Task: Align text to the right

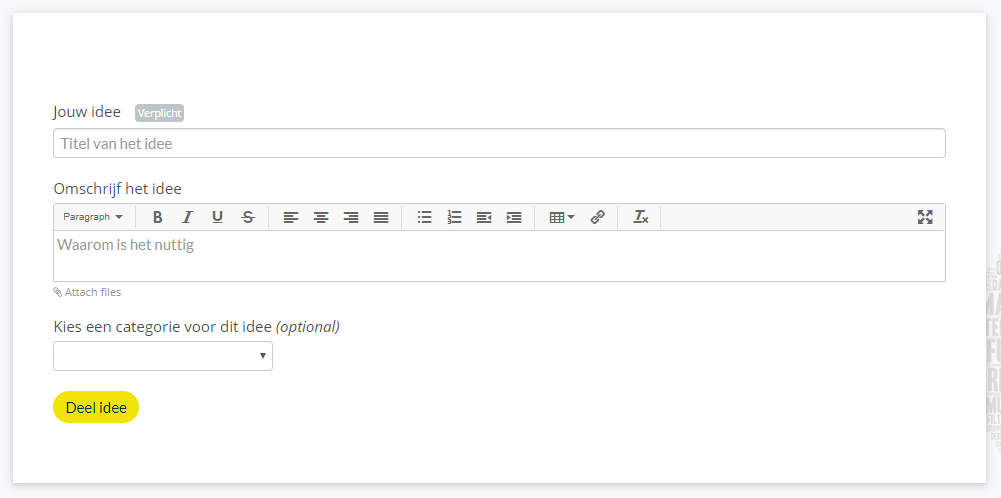Action: click(351, 217)
